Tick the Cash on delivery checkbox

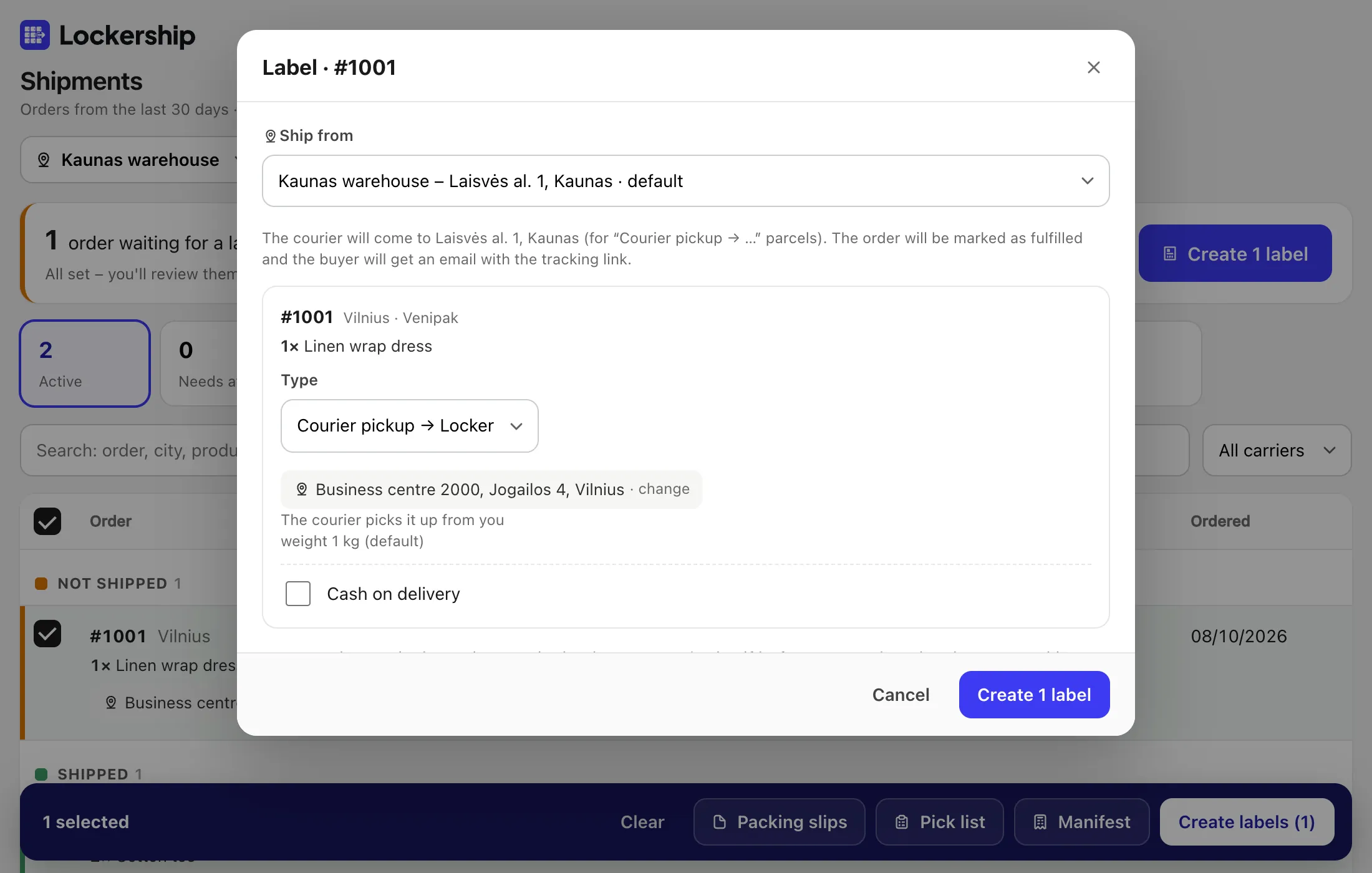[298, 594]
